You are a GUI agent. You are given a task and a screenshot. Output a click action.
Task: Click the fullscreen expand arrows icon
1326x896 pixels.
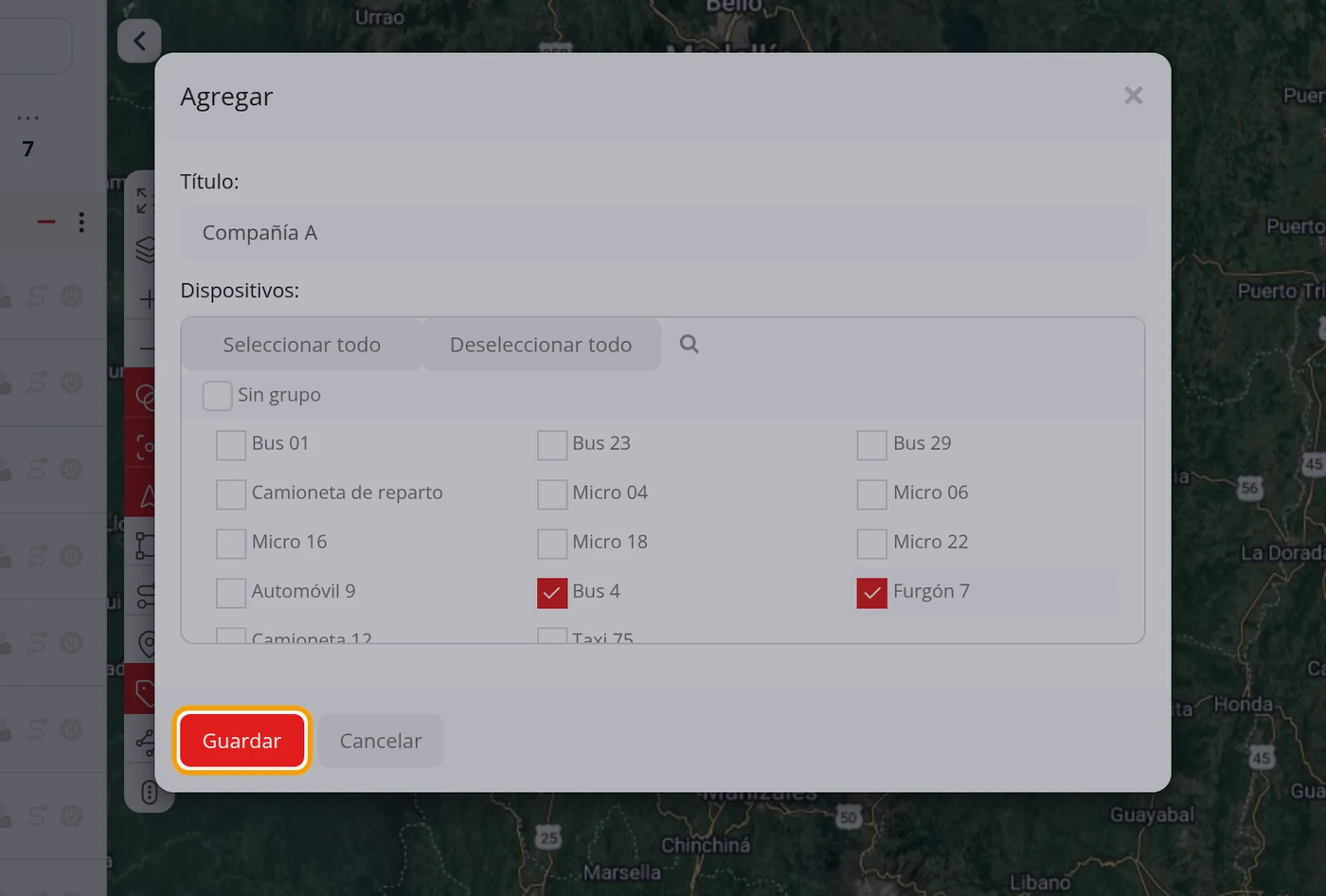tap(144, 200)
